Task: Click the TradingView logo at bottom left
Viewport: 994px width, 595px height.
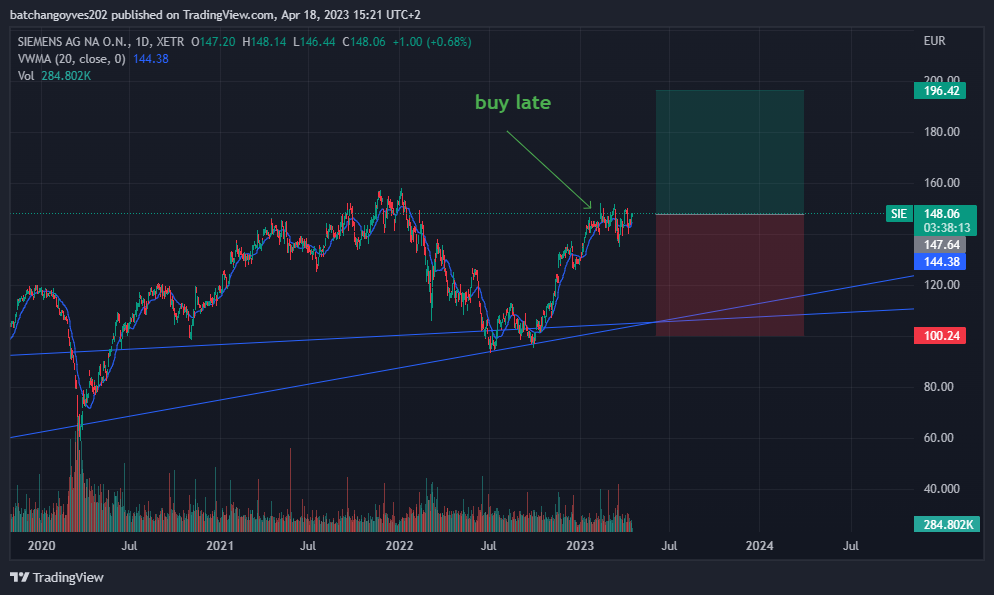Action: pos(56,577)
